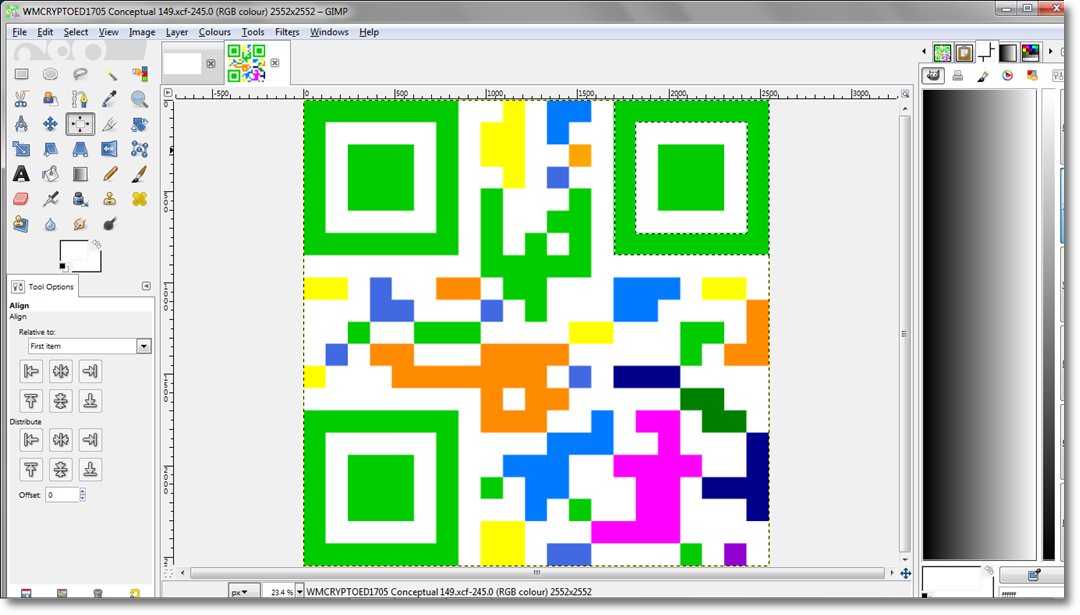Show previous dock tabs with left arrow
The width and height of the screenshot is (1080, 615).
pos(924,52)
